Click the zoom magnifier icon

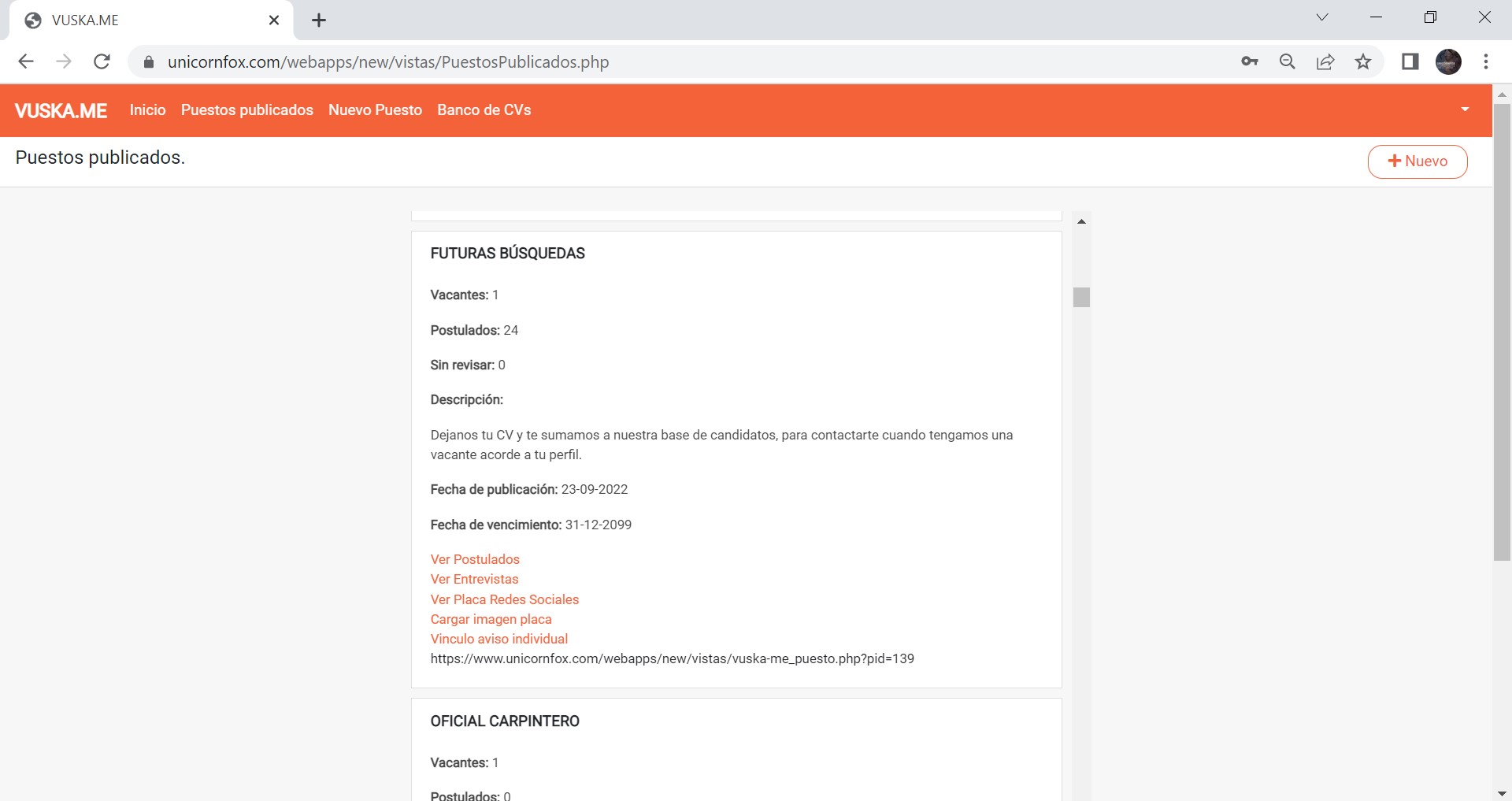pyautogui.click(x=1288, y=61)
